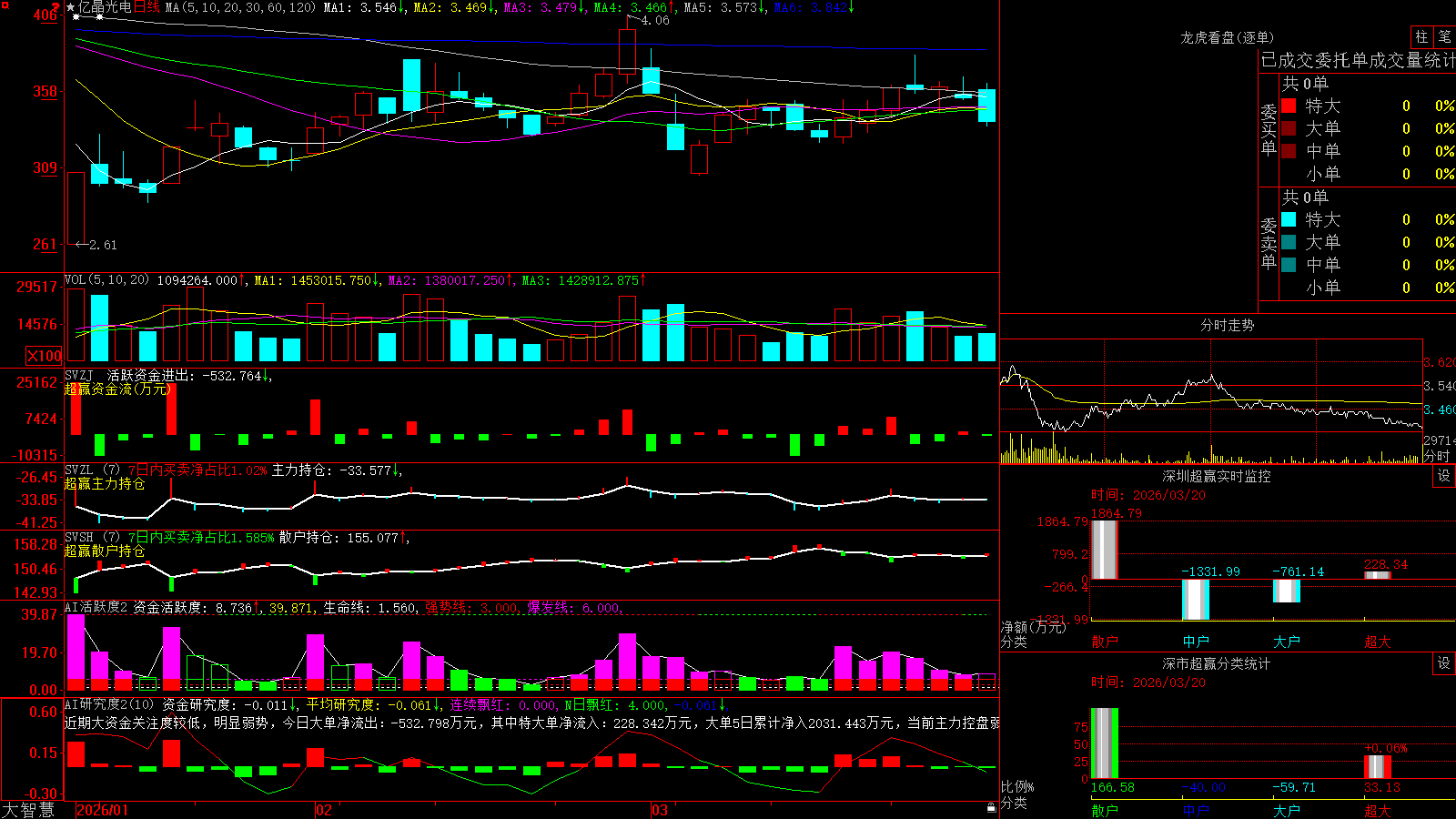Click the 大智慧 logo in bottom-left
Screen dimensions: 1456x819
click(x=28, y=809)
